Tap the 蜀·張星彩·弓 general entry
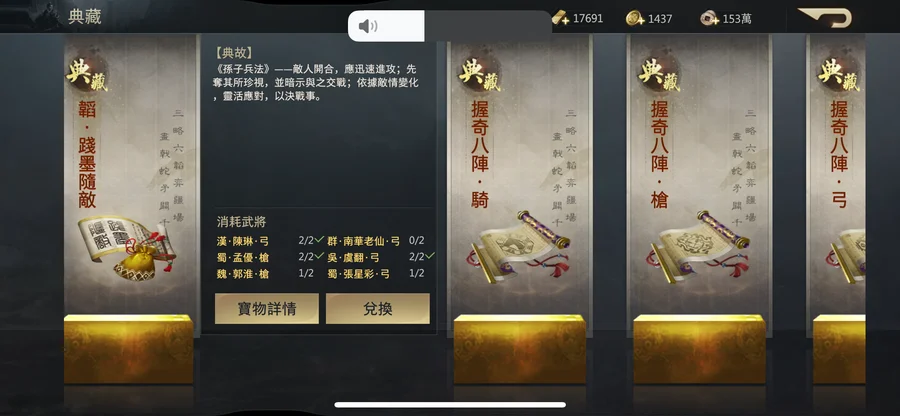Viewport: 900px width, 416px height. tap(359, 274)
